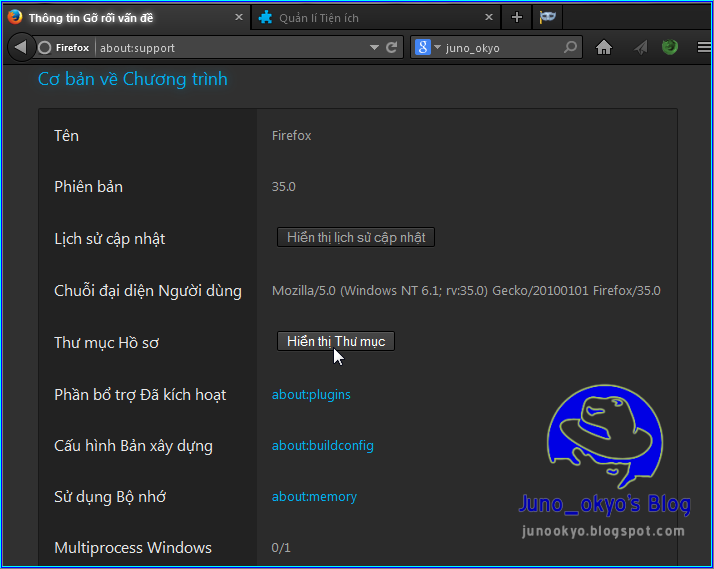714x569 pixels.
Task: Click the Multiprocess Windows value 0/1
Action: point(280,547)
